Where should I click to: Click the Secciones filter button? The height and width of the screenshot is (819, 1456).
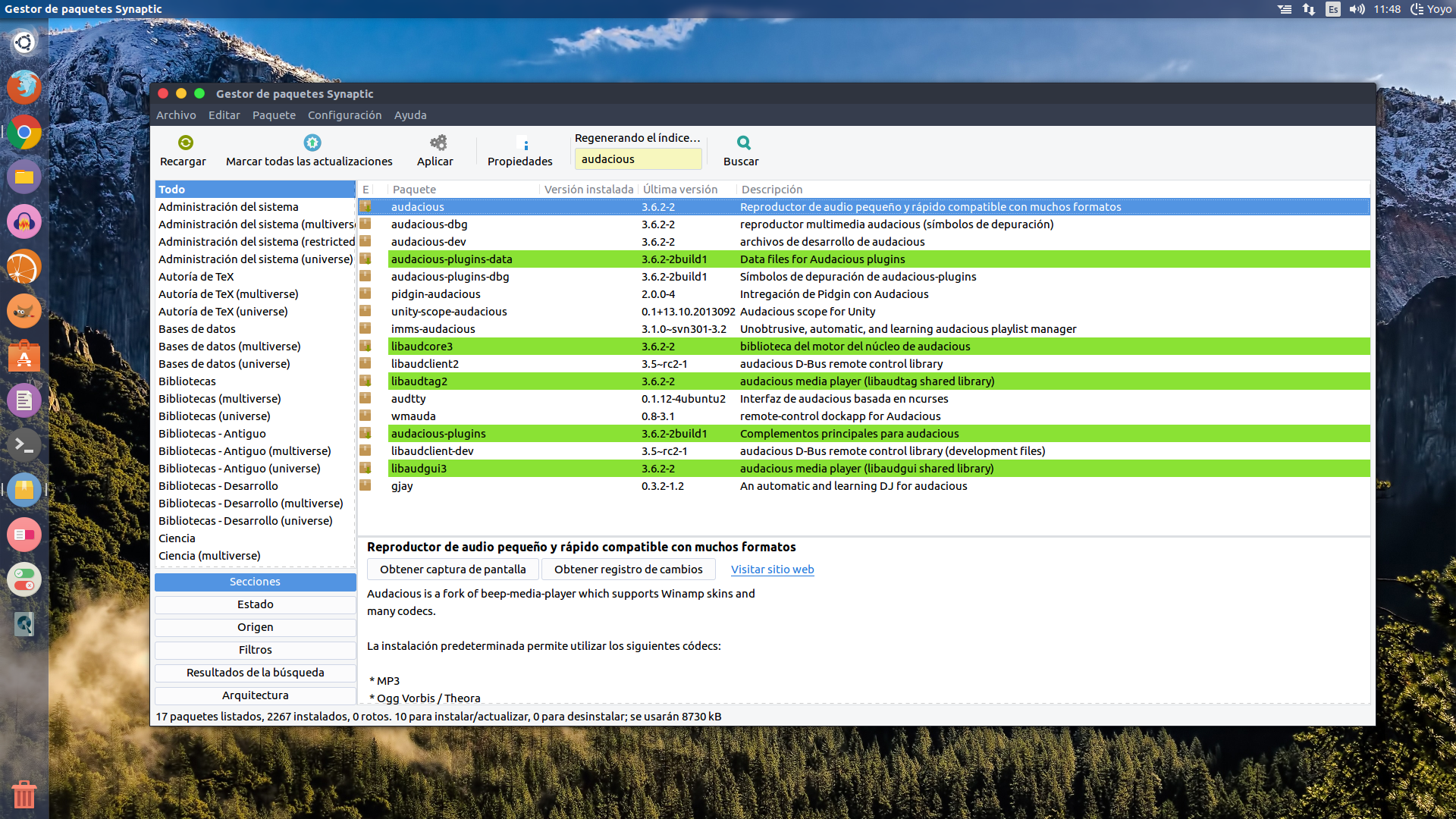[x=256, y=582]
